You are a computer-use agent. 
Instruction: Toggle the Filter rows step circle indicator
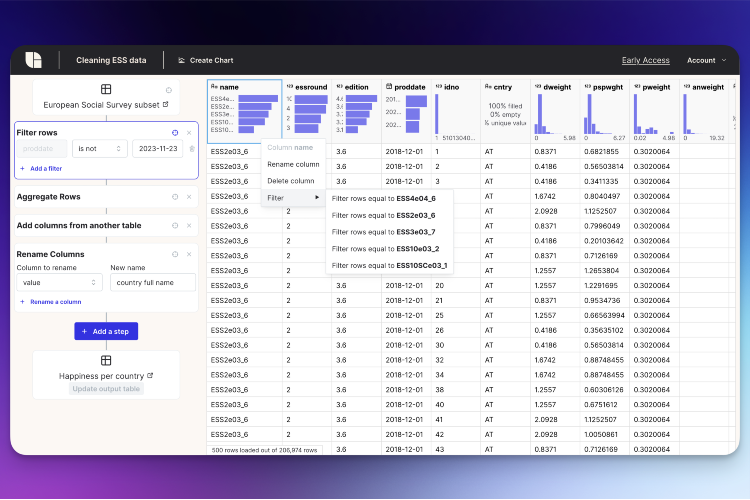pyautogui.click(x=175, y=133)
